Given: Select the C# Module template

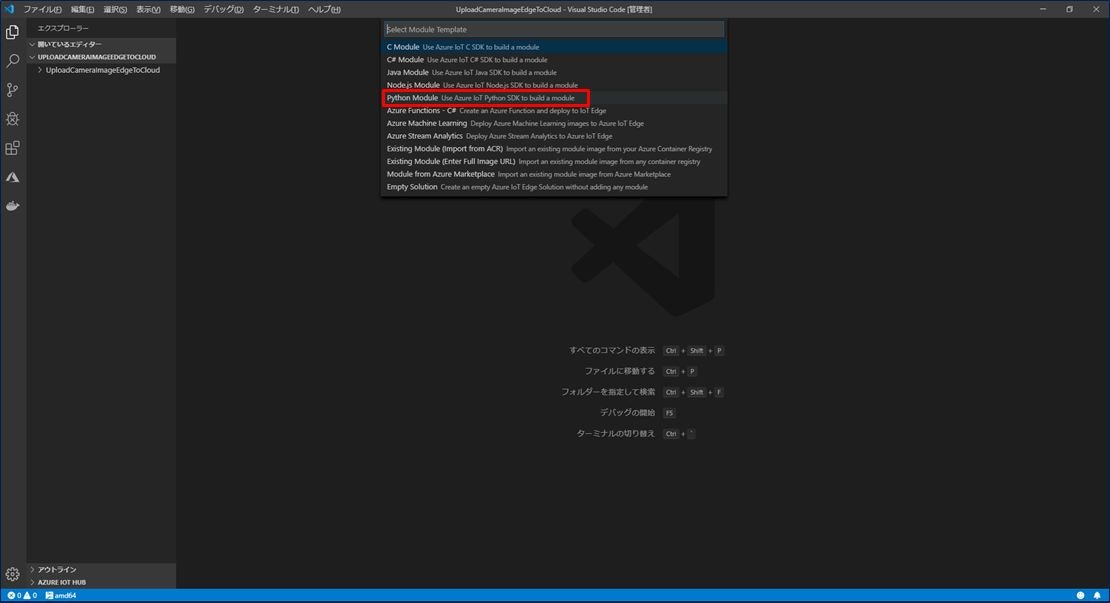Looking at the screenshot, I should click(x=405, y=59).
